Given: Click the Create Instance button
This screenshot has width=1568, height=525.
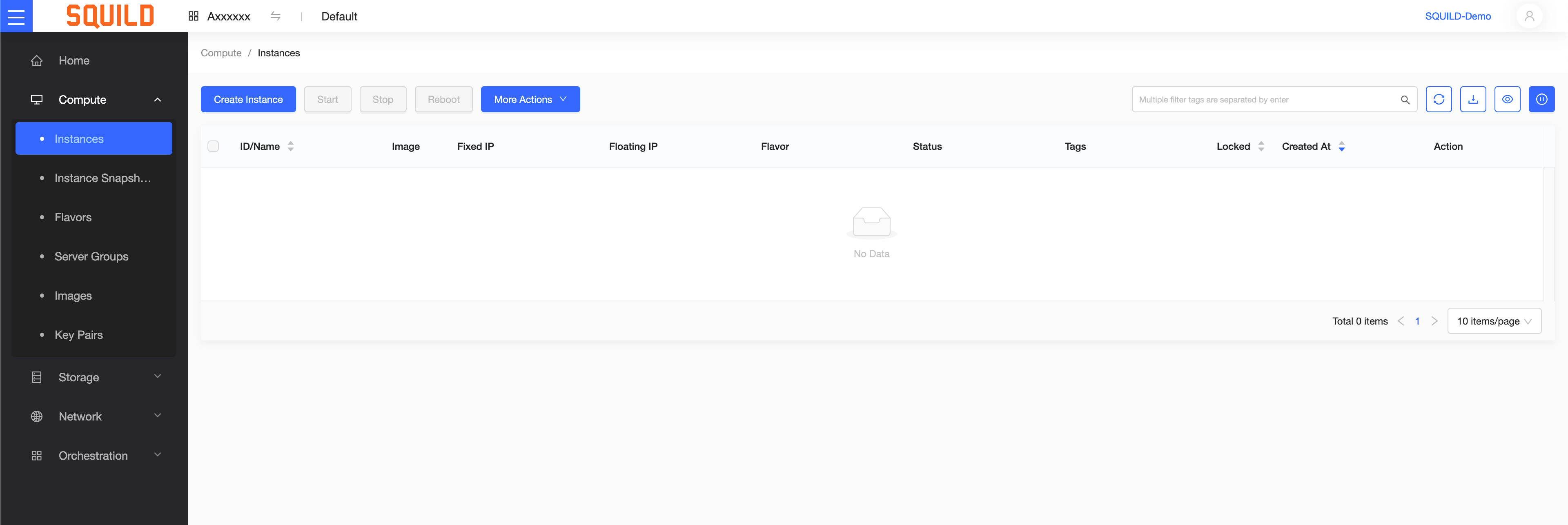Looking at the screenshot, I should coord(248,99).
